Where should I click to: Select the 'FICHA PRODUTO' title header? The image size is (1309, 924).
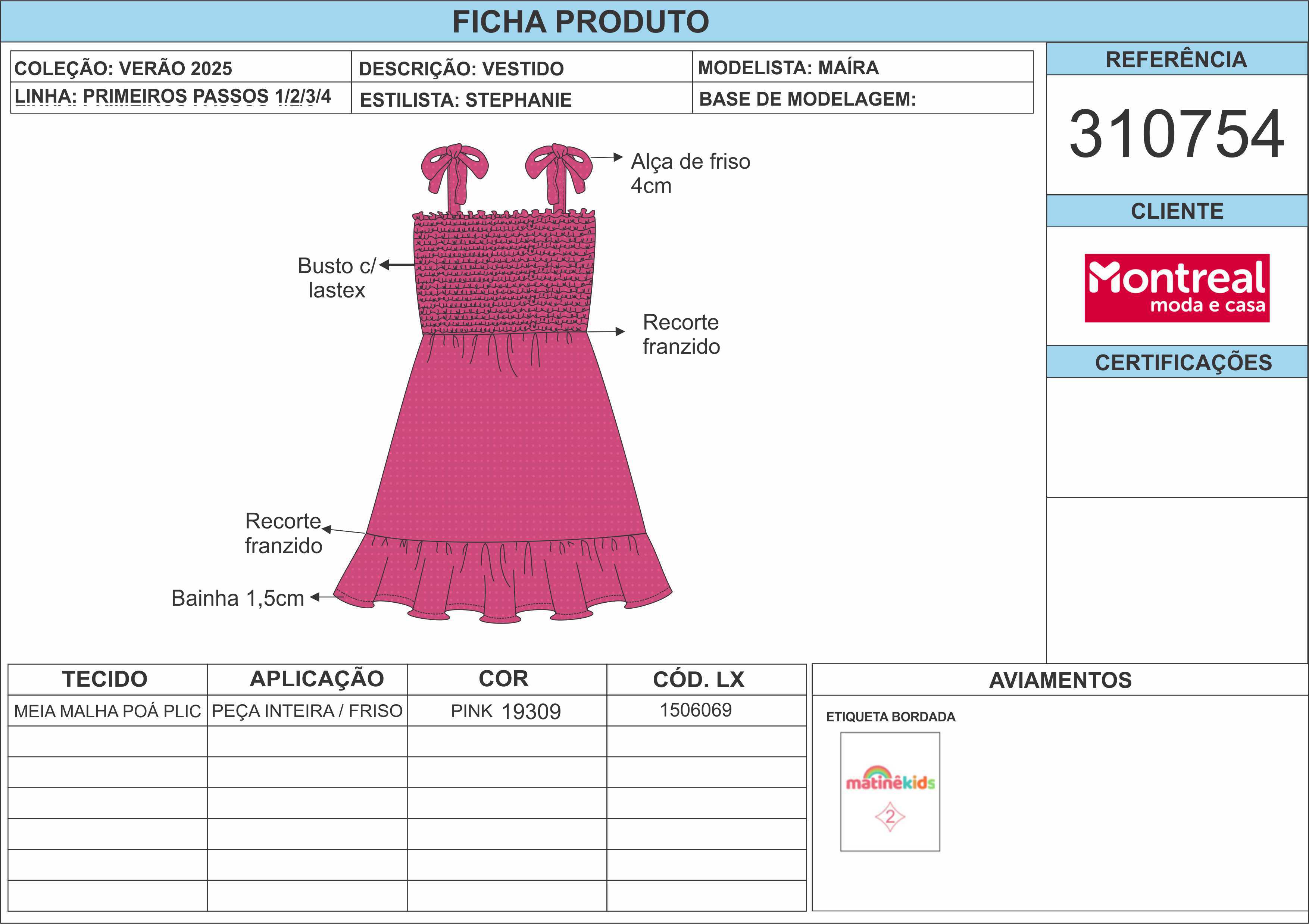(x=580, y=22)
